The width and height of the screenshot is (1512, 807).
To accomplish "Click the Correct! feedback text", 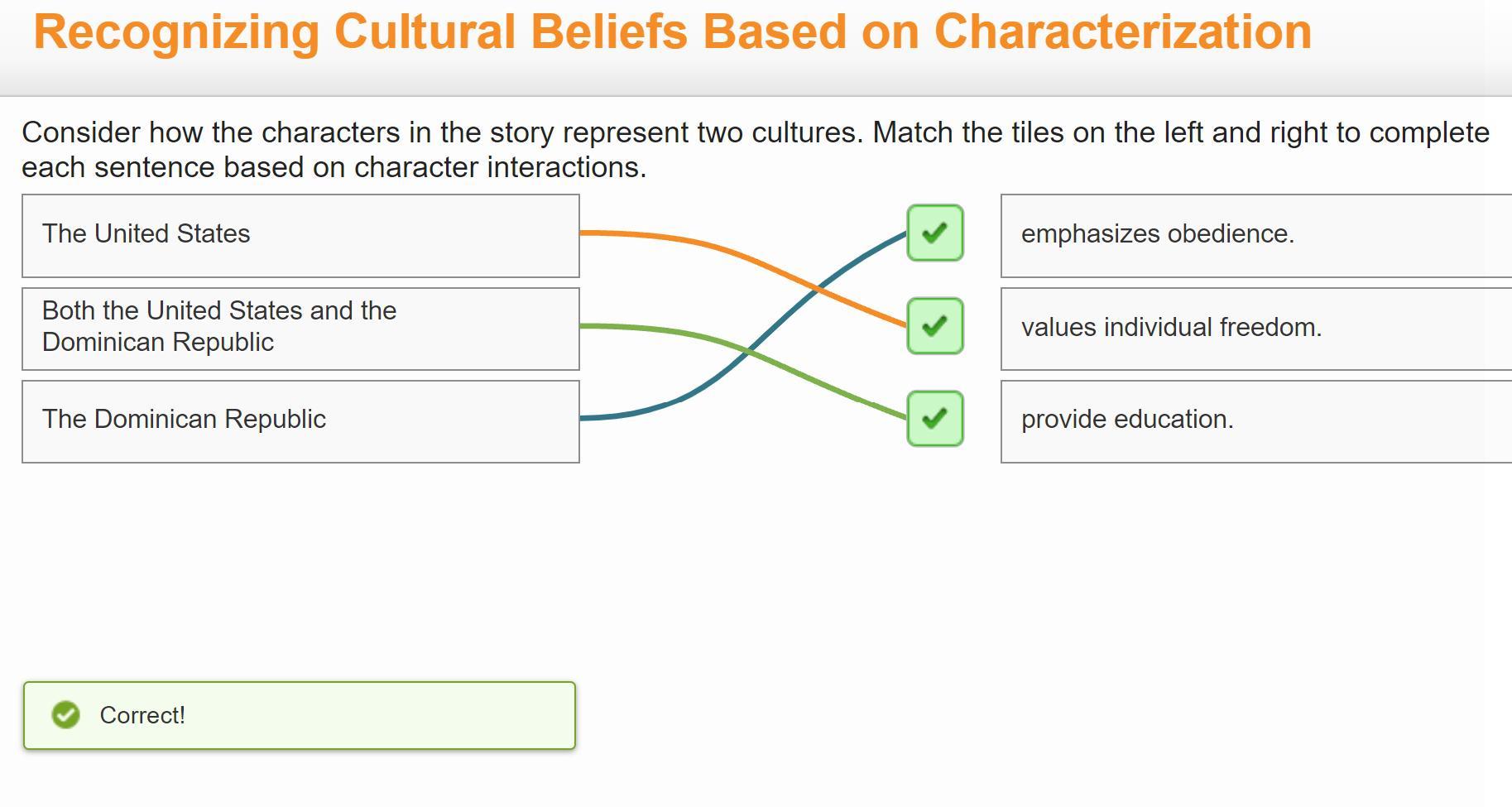I will 142,715.
